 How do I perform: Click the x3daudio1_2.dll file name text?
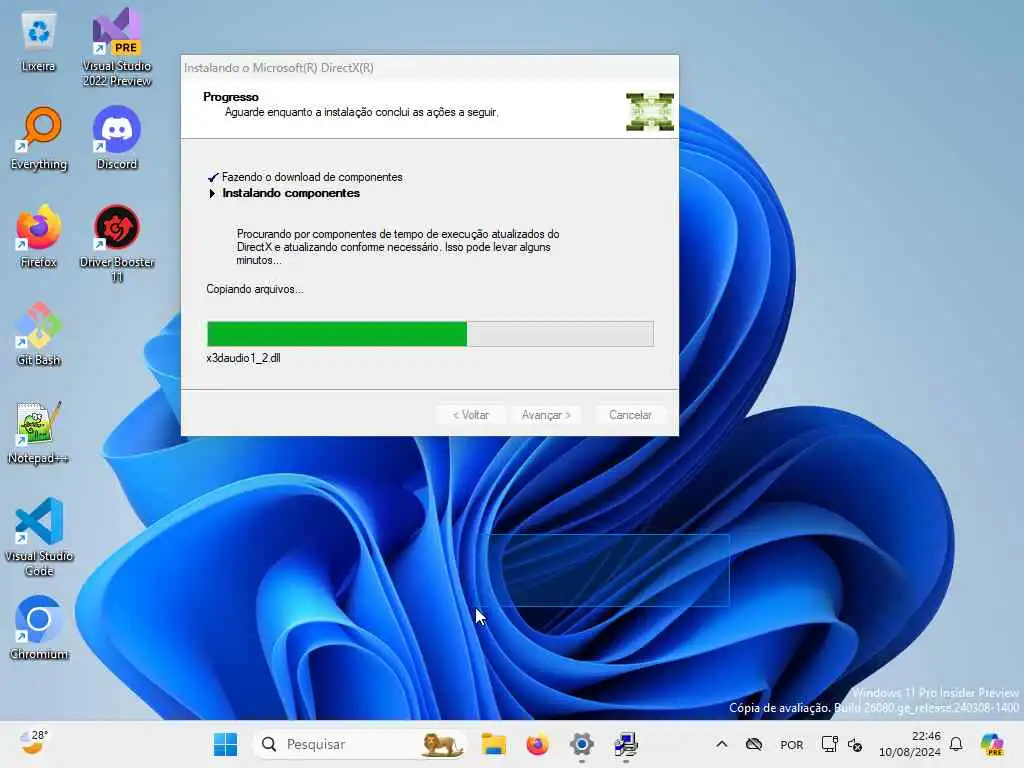[x=243, y=358]
